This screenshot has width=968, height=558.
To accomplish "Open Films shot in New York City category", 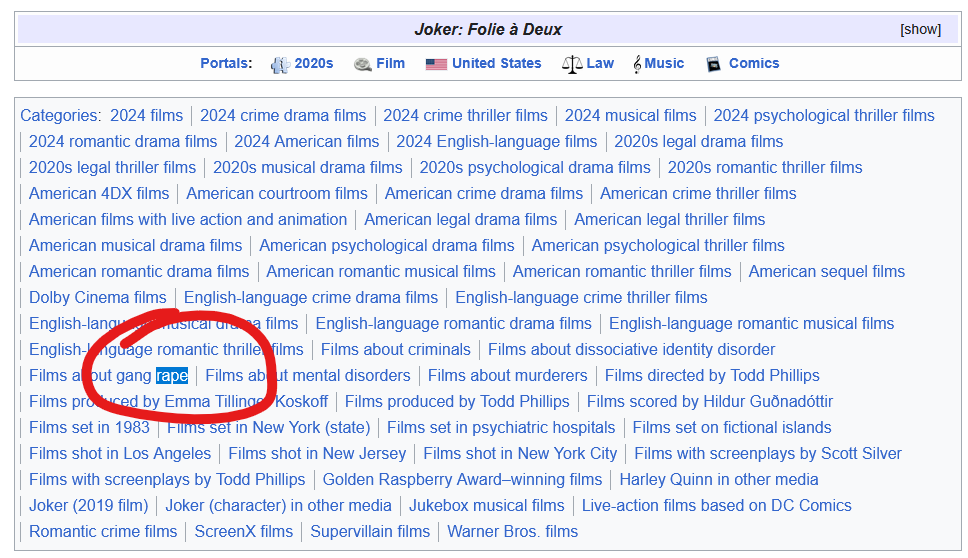I will tap(520, 452).
